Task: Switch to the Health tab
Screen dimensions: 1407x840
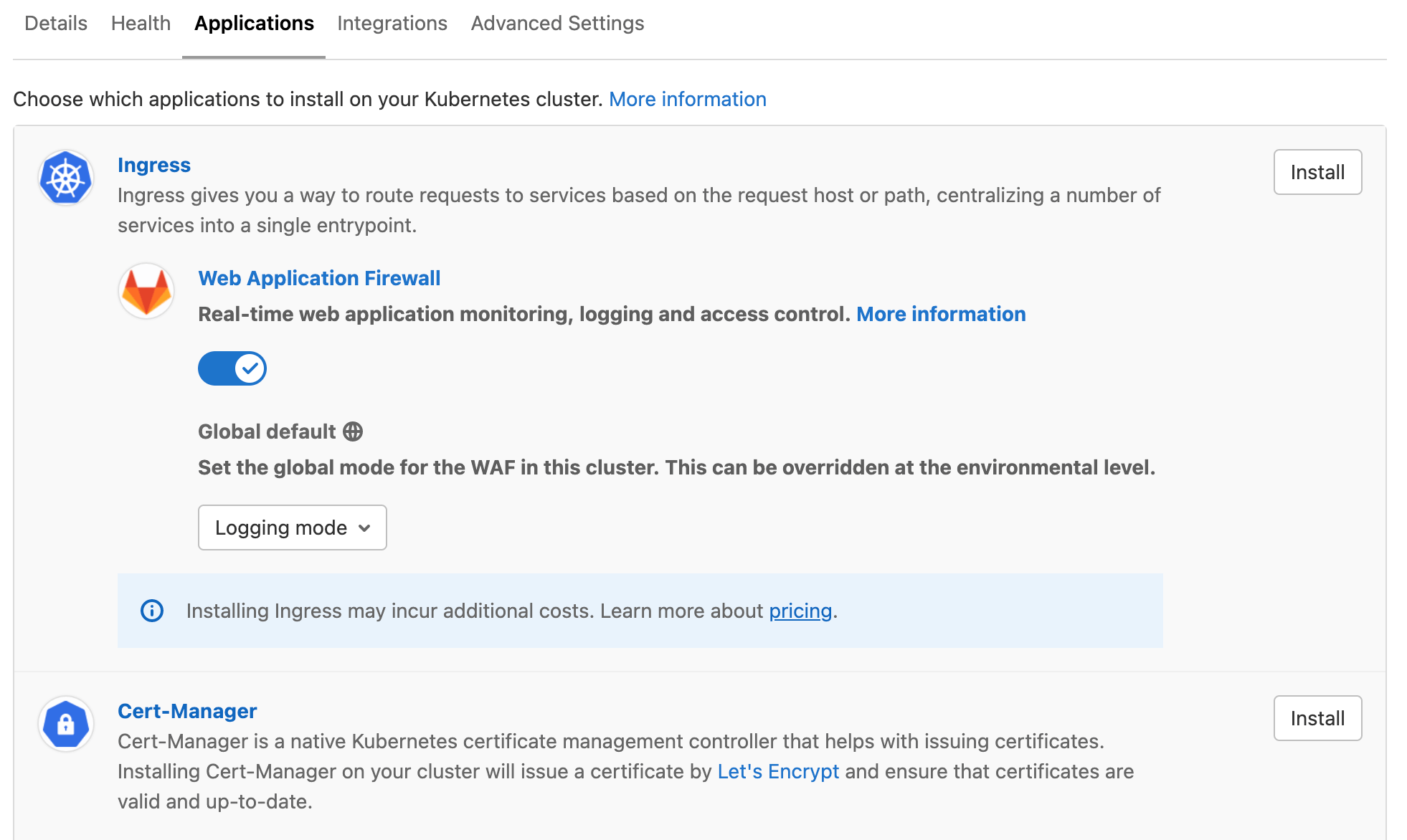Action: click(140, 23)
